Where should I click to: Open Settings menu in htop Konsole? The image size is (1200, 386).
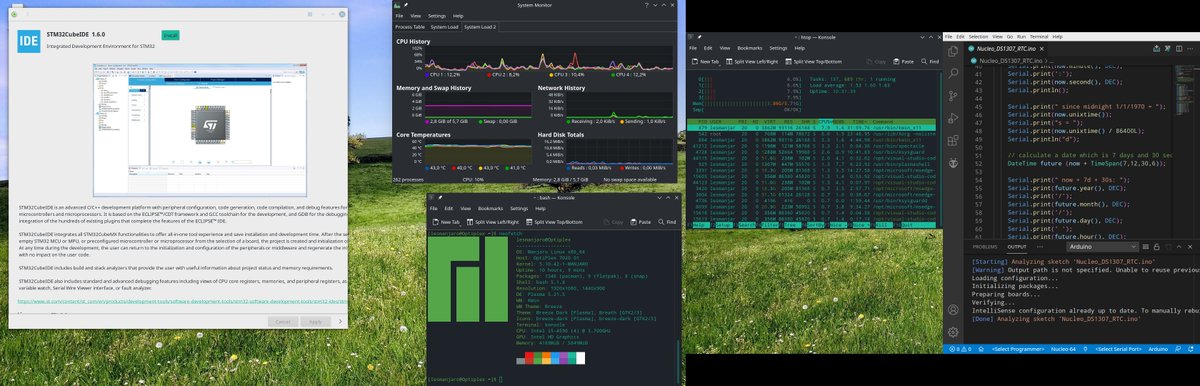point(778,48)
